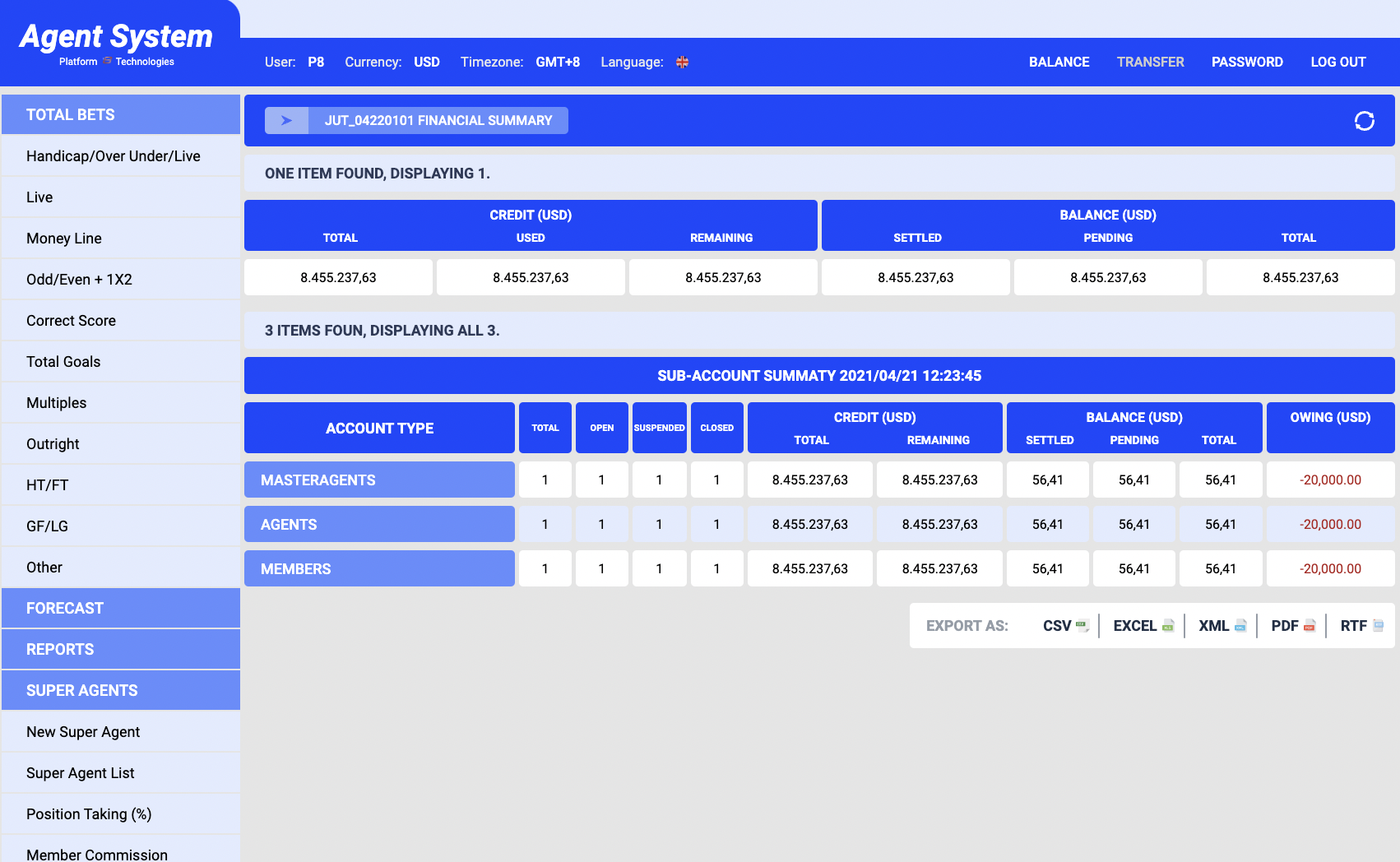Expand the Forecast sidebar section
The image size is (1400, 862).
click(x=121, y=608)
